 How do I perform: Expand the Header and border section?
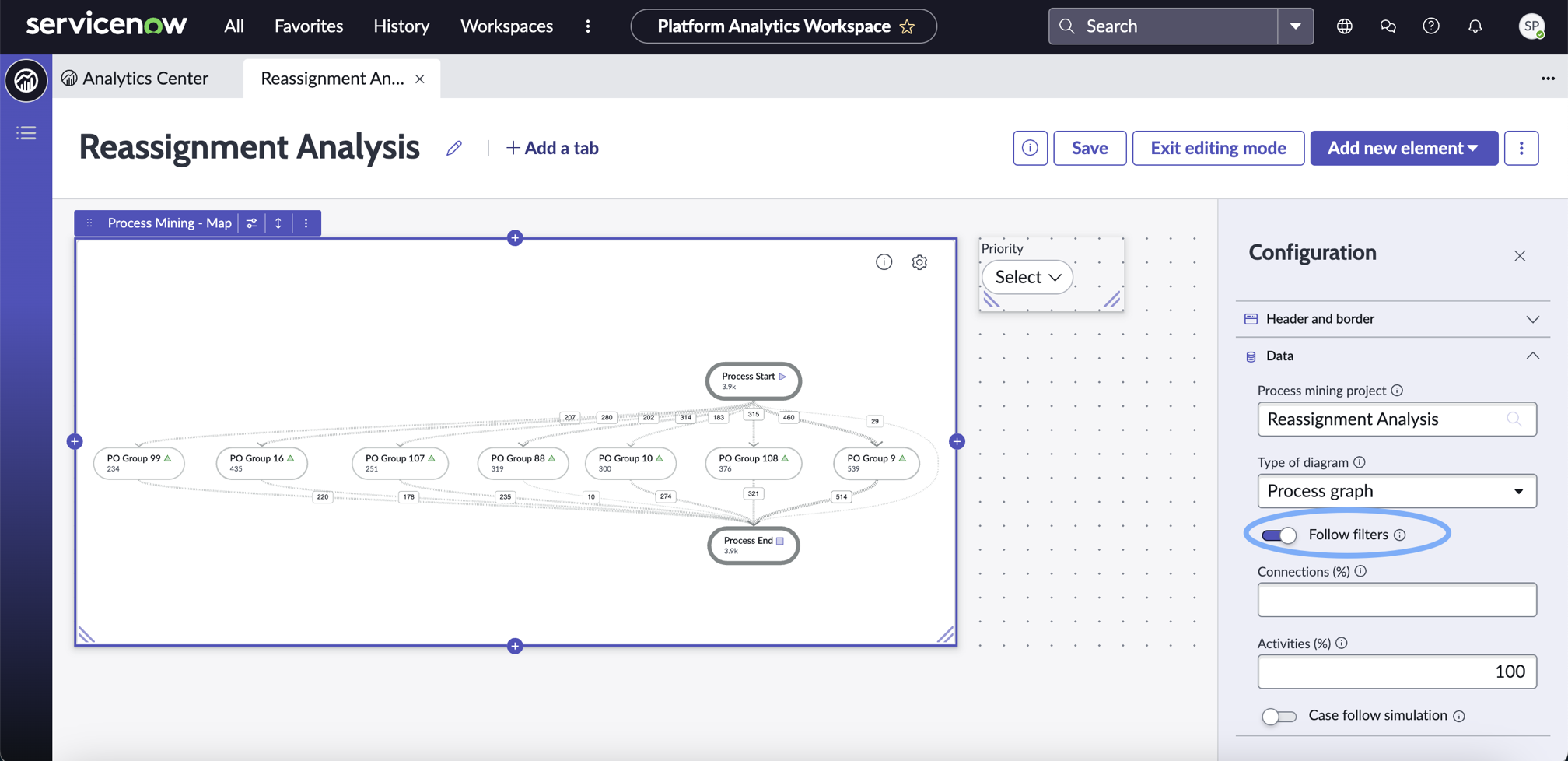click(x=1392, y=319)
